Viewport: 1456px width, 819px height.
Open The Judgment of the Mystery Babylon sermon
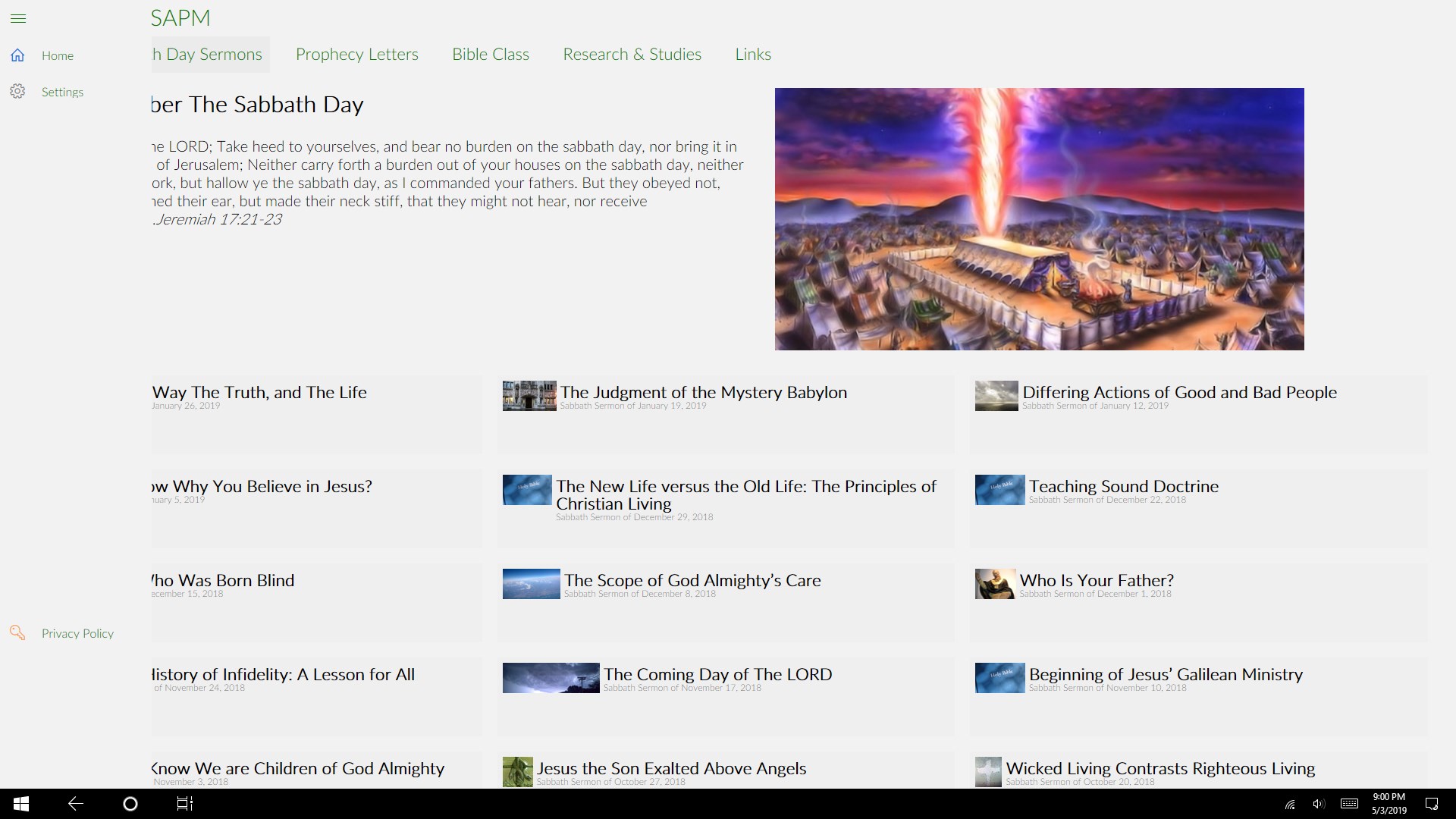[x=703, y=393]
